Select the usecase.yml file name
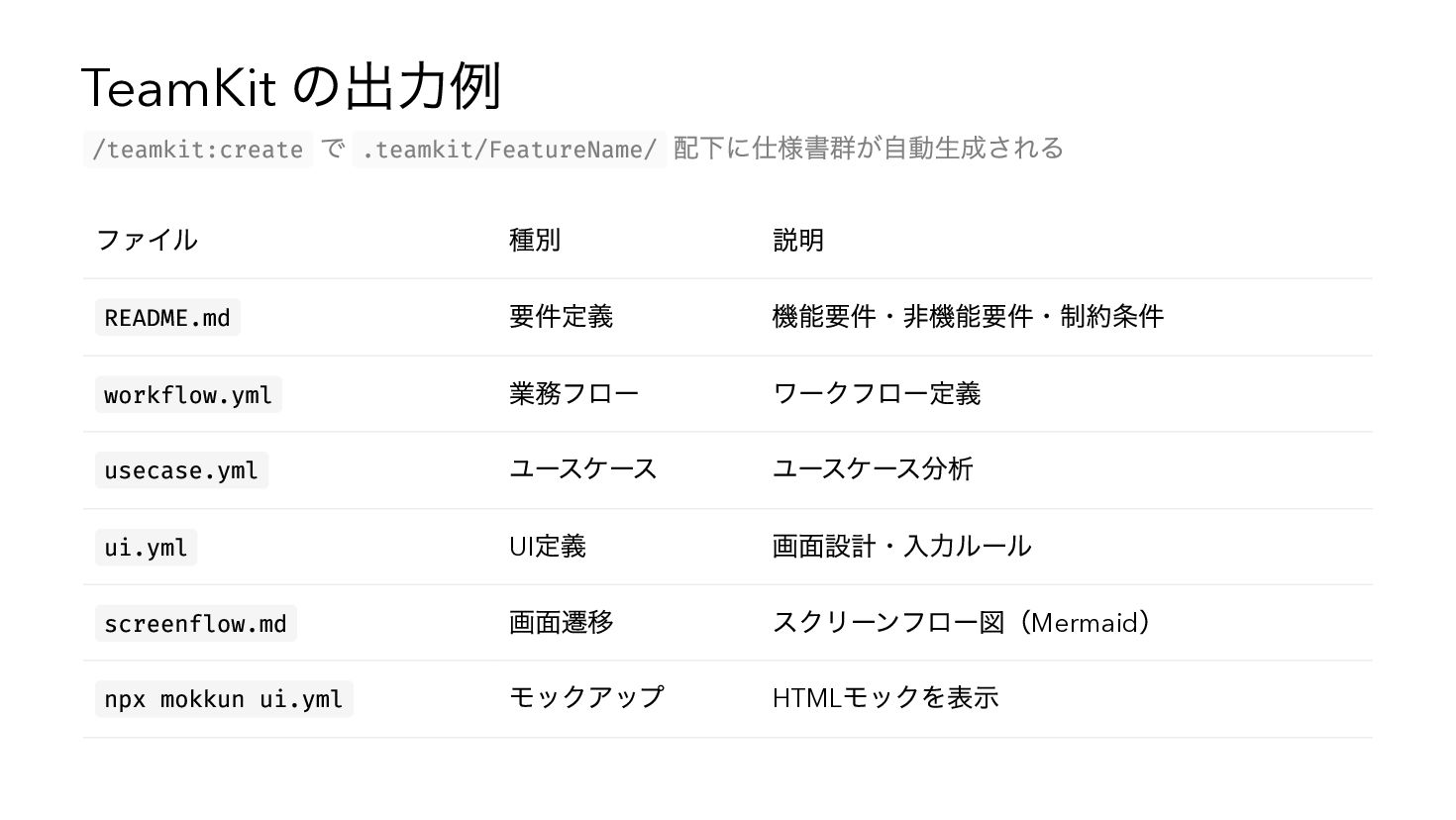The height and width of the screenshot is (820, 1456). point(181,470)
